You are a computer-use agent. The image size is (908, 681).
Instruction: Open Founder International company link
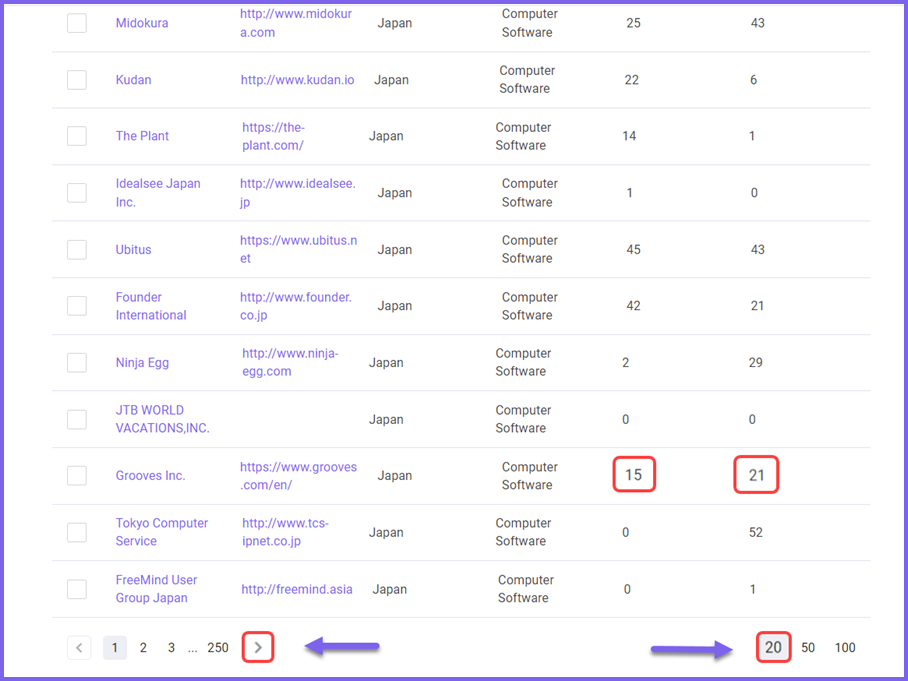151,306
